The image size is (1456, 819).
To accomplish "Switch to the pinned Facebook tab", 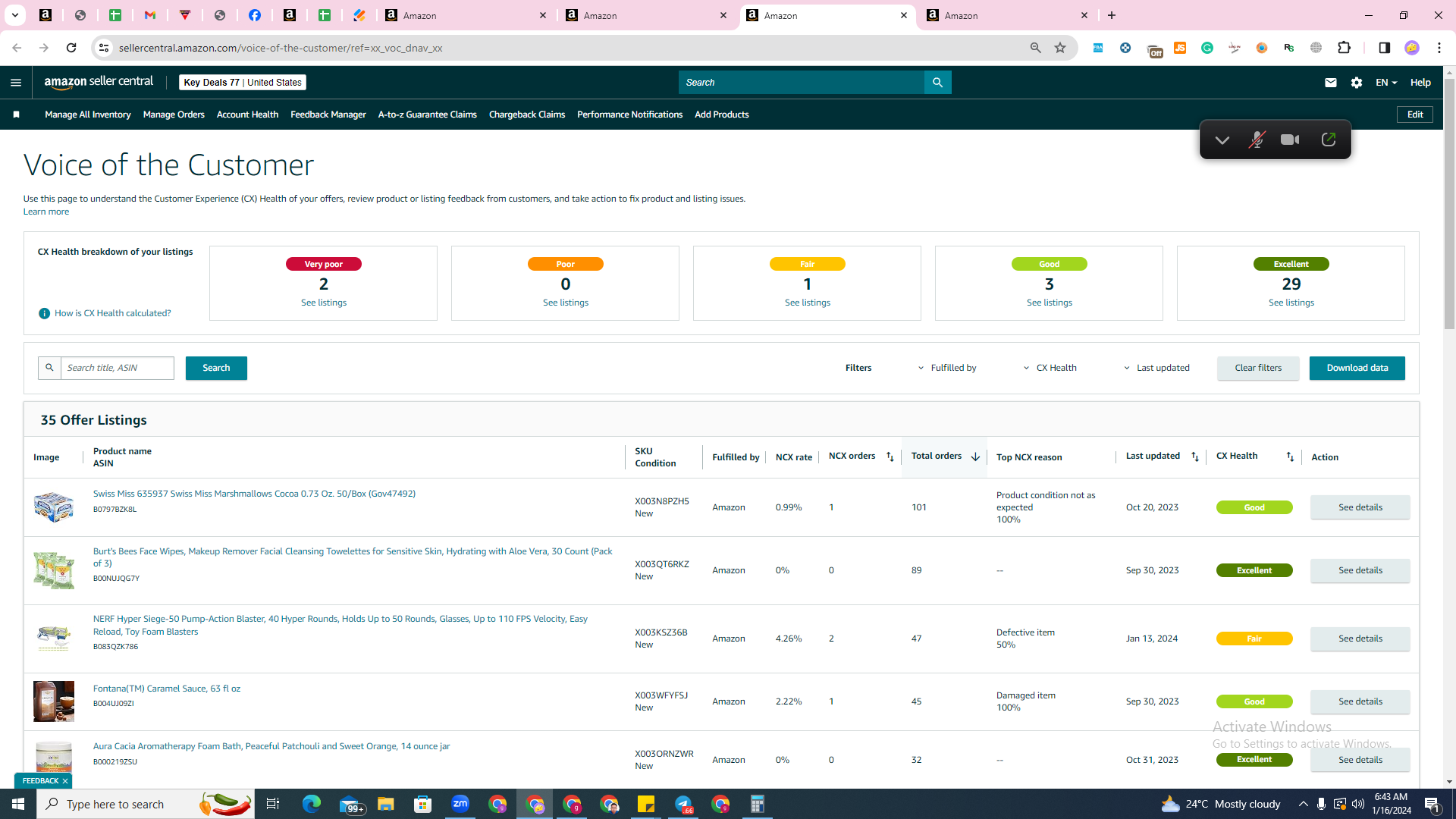I will 255,15.
